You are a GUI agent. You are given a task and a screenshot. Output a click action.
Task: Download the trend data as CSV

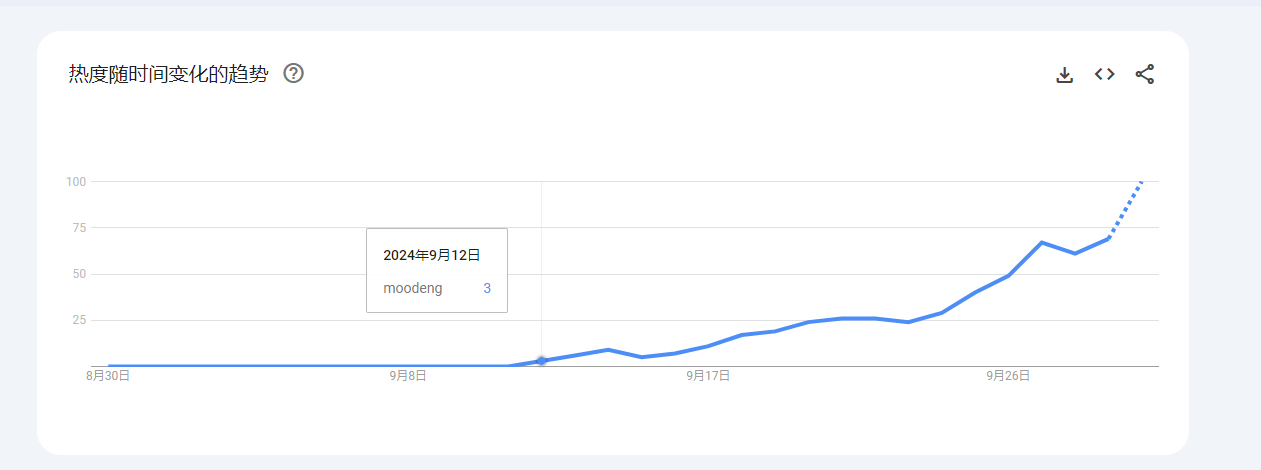click(x=1065, y=75)
